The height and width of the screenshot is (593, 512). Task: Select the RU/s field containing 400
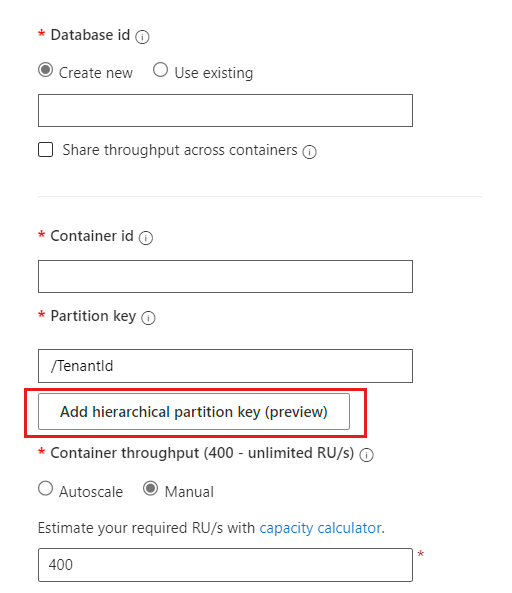pyautogui.click(x=225, y=565)
